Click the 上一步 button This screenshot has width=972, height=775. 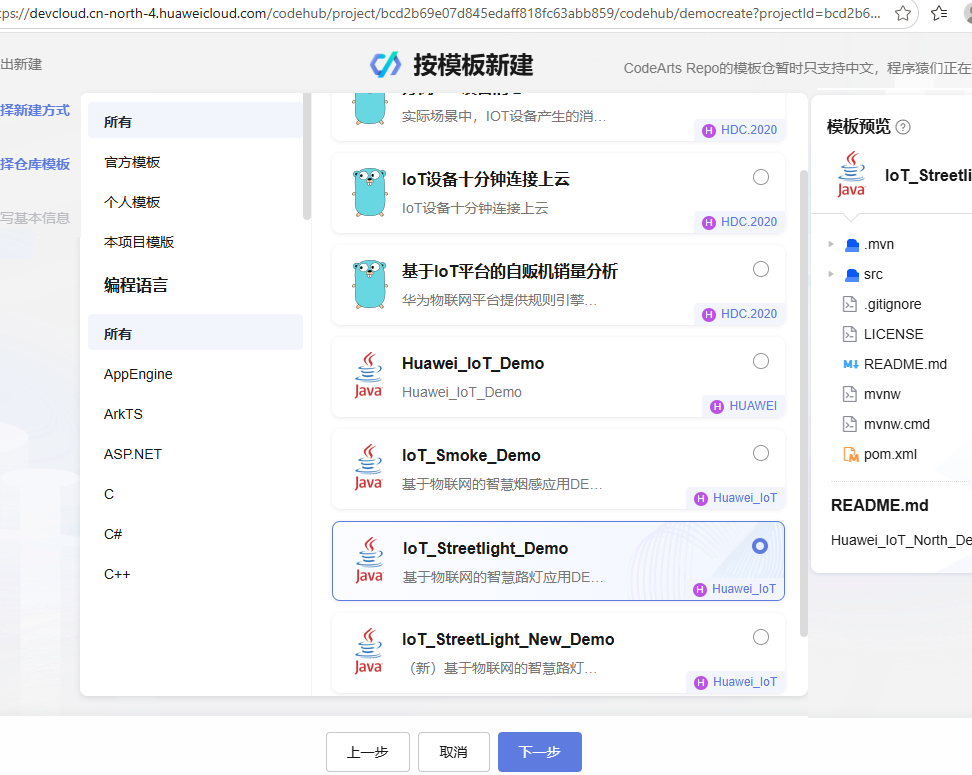pos(368,752)
